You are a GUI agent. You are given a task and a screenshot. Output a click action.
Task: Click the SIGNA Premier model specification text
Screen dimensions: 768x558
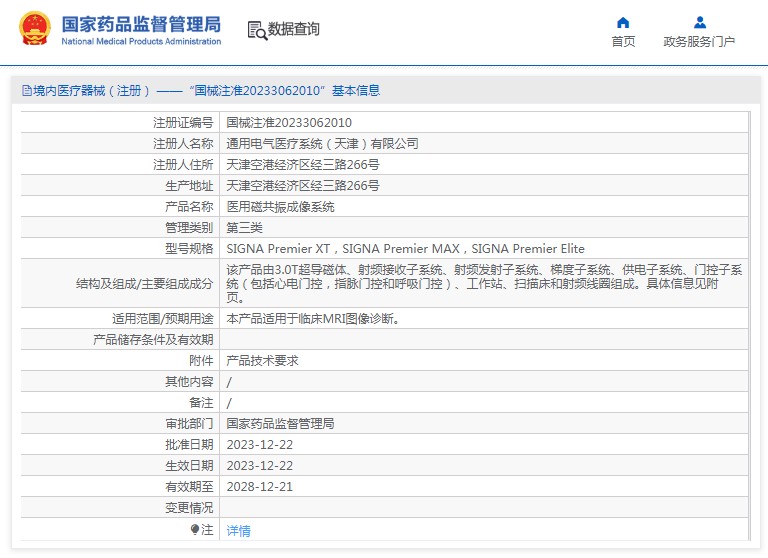pos(405,249)
